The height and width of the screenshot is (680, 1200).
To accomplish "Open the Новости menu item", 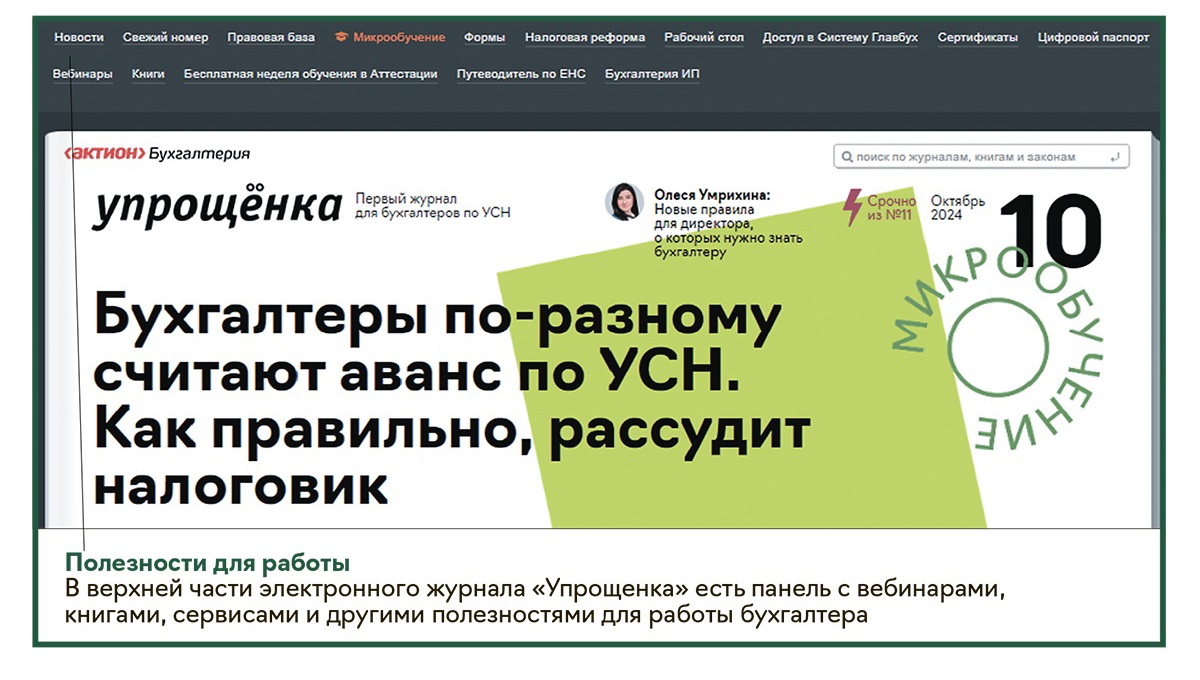I will (x=79, y=38).
